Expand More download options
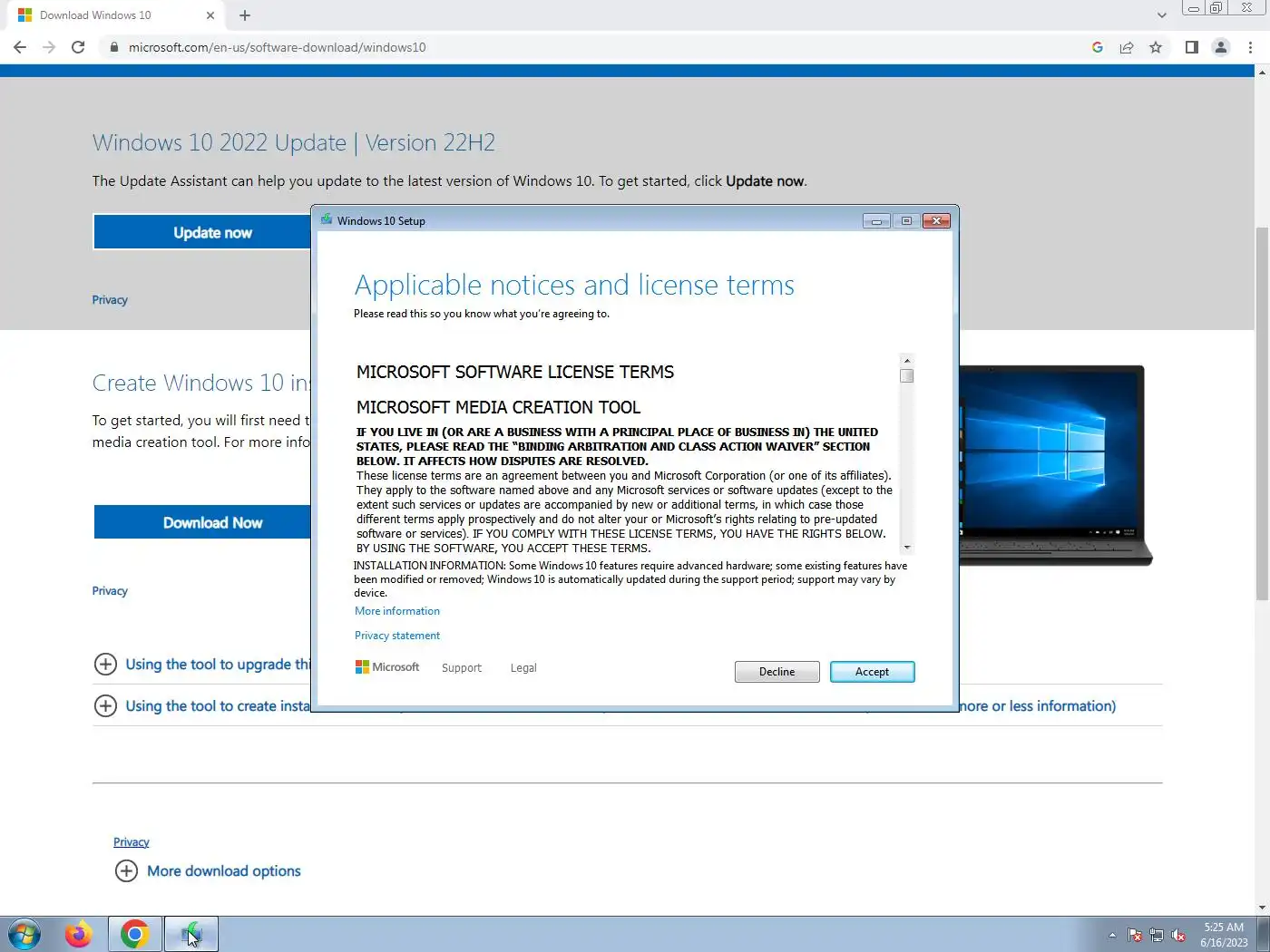 (x=208, y=871)
